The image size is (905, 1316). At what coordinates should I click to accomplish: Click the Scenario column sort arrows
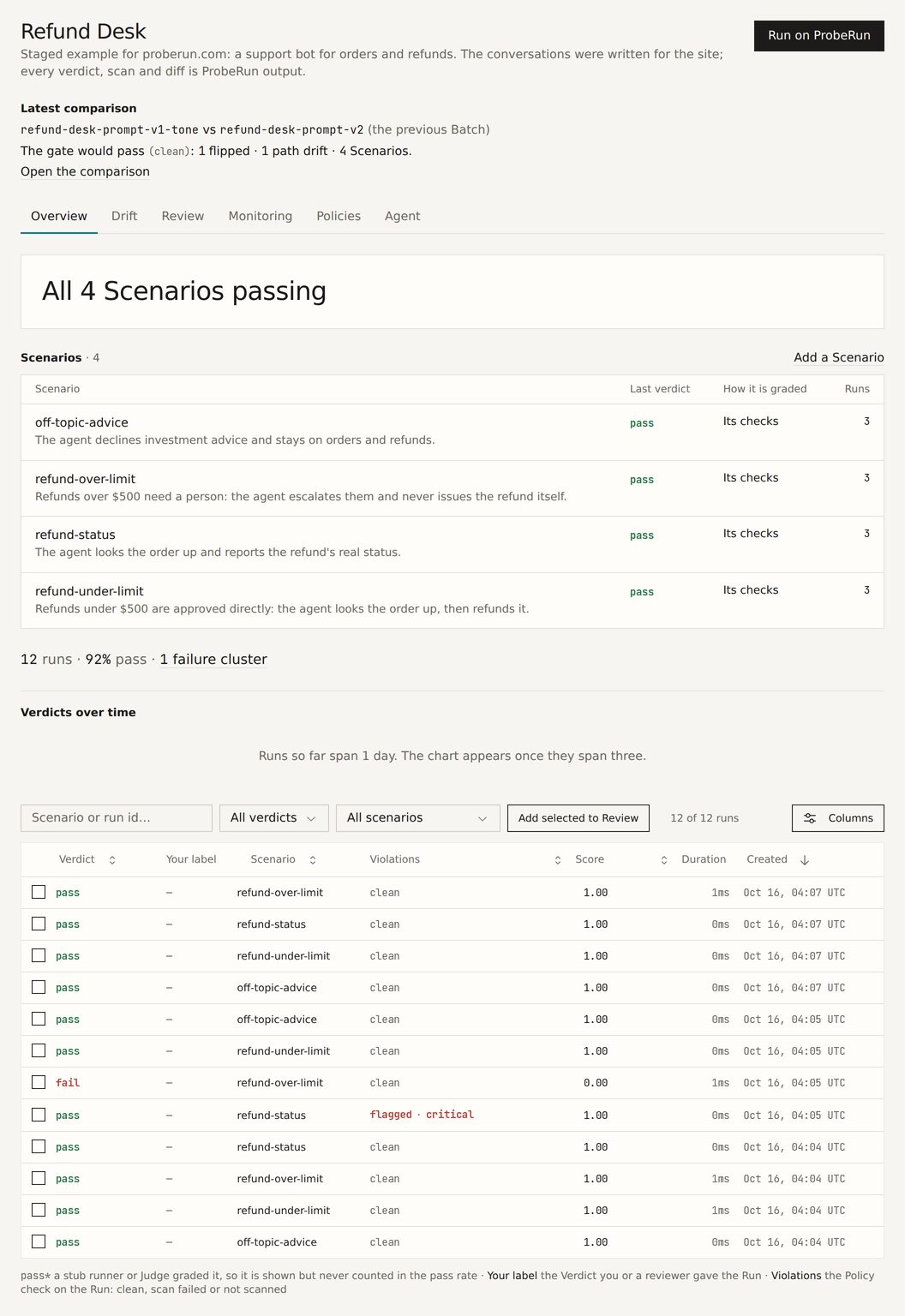313,860
